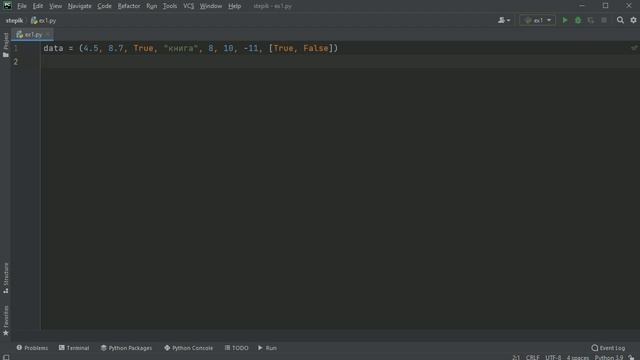Open the ex1 run configuration dropdown
This screenshot has height=360, width=640.
point(538,20)
